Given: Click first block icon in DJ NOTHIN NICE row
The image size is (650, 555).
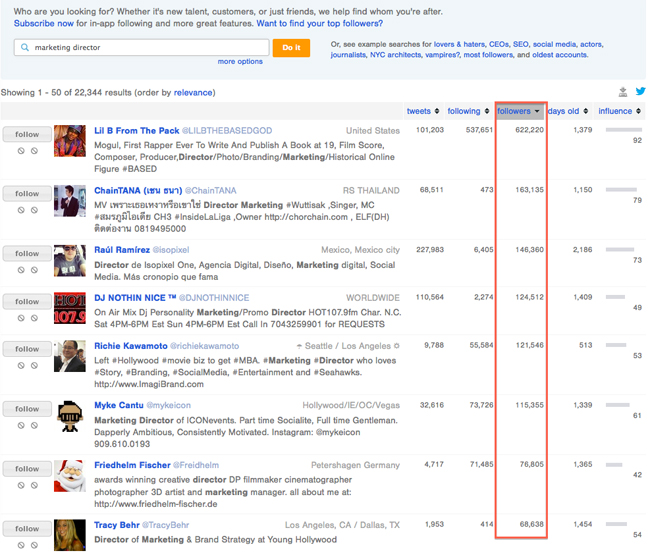Looking at the screenshot, I should [x=21, y=318].
